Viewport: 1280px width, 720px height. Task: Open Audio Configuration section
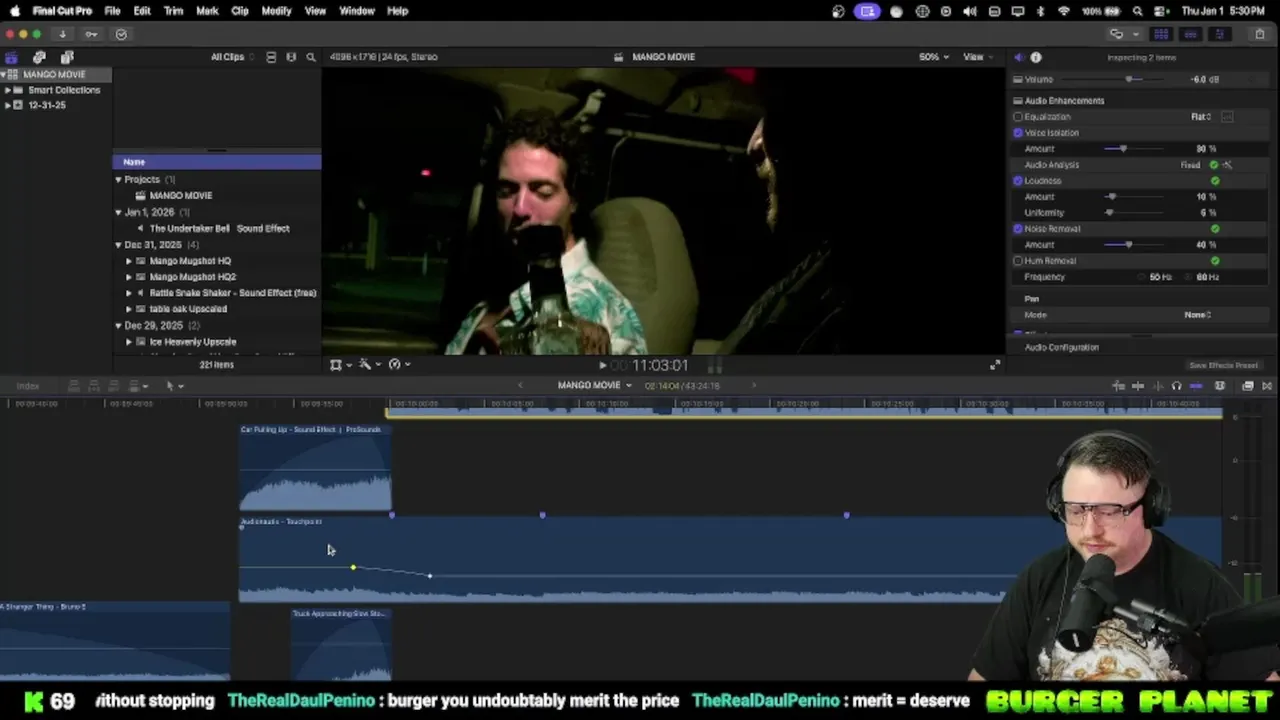click(1061, 348)
